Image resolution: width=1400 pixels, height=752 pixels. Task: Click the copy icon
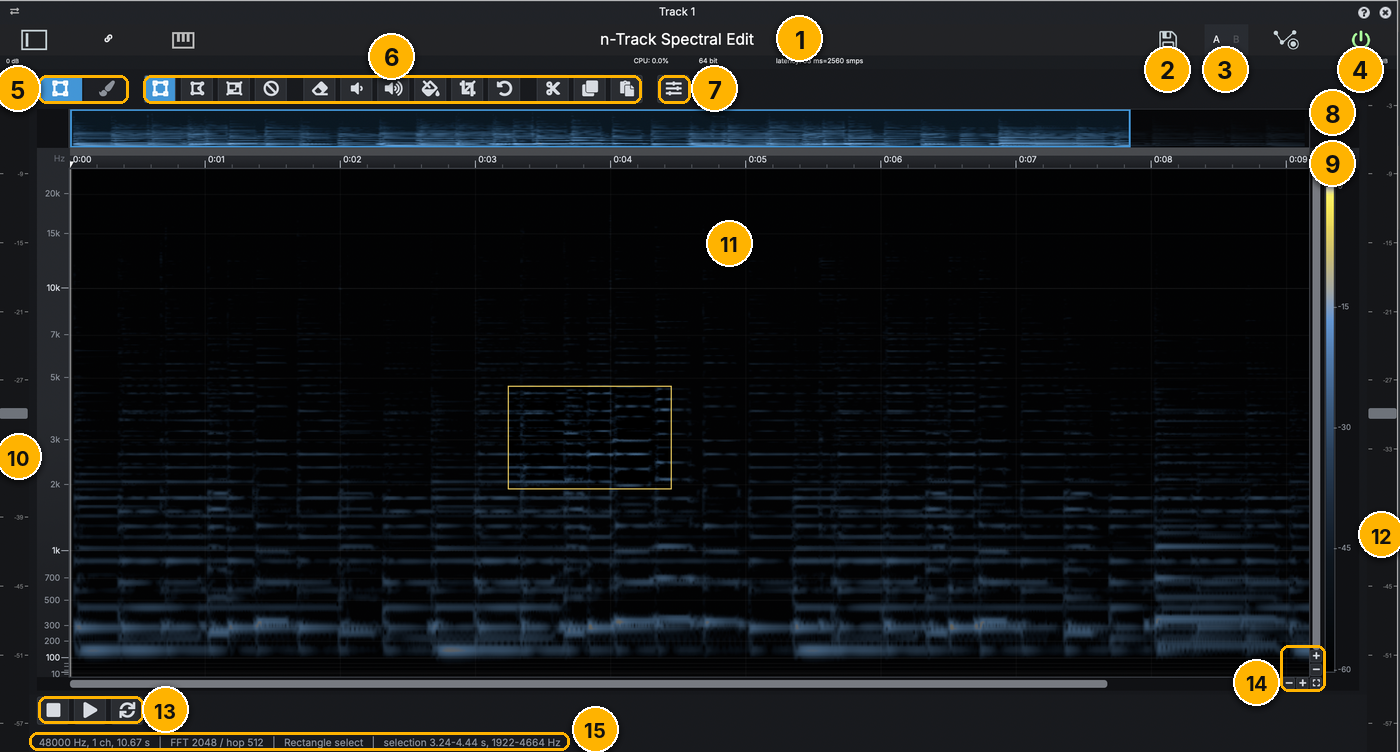coord(590,89)
